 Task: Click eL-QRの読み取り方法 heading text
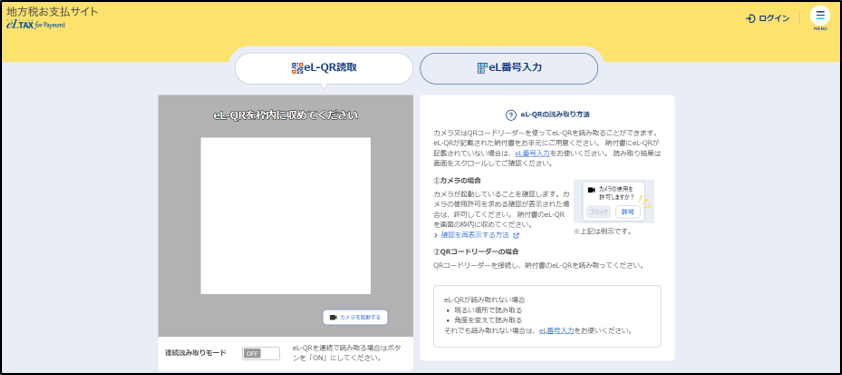[556, 115]
